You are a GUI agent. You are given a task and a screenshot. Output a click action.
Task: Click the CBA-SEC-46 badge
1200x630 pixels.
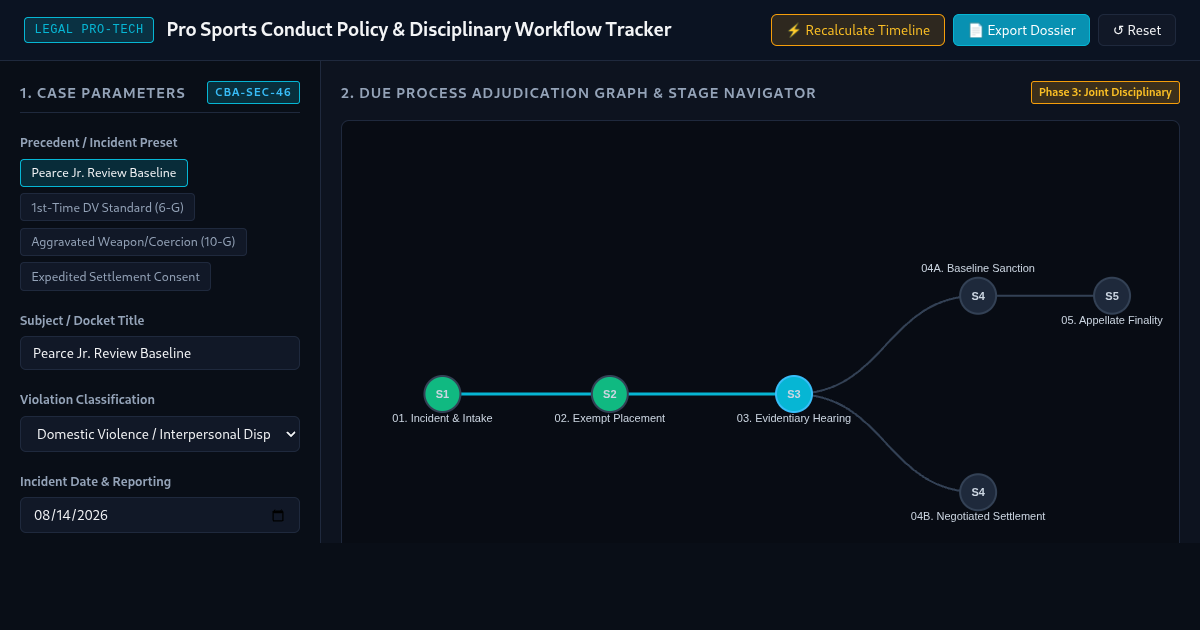(253, 92)
